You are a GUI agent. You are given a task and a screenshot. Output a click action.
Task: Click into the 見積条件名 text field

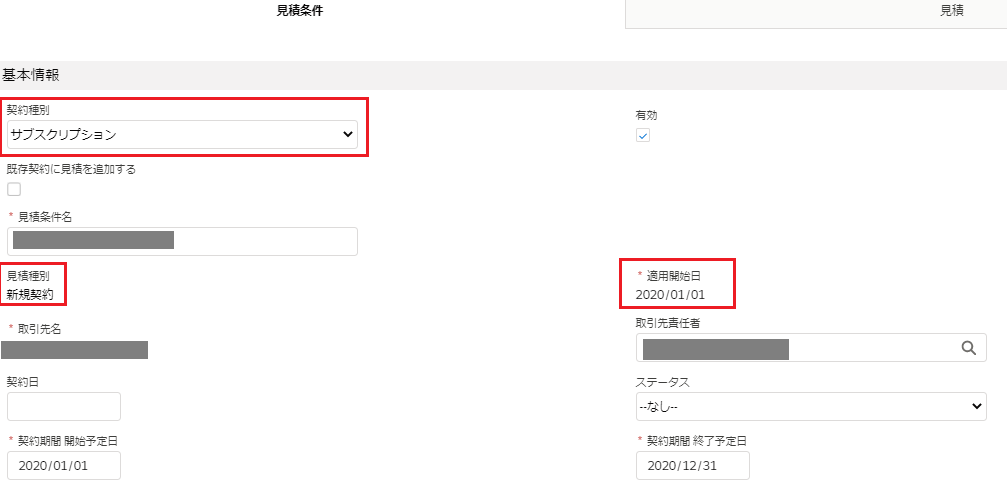point(182,241)
